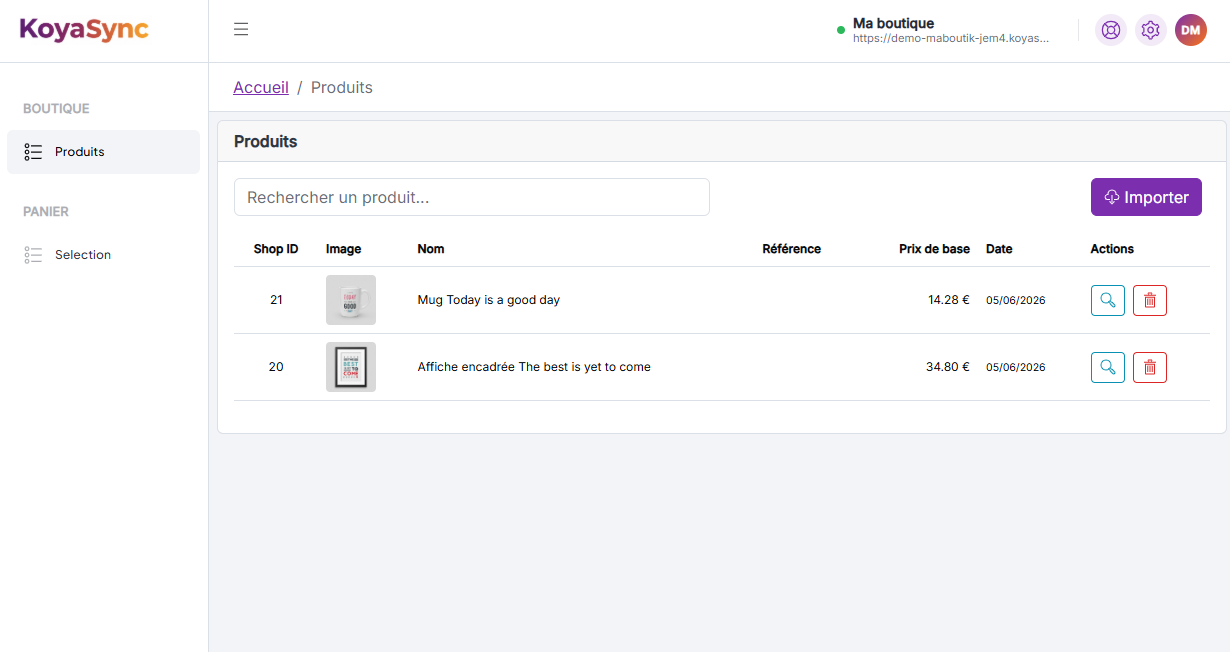
Task: Click the Produits panel heading
Action: tap(266, 141)
